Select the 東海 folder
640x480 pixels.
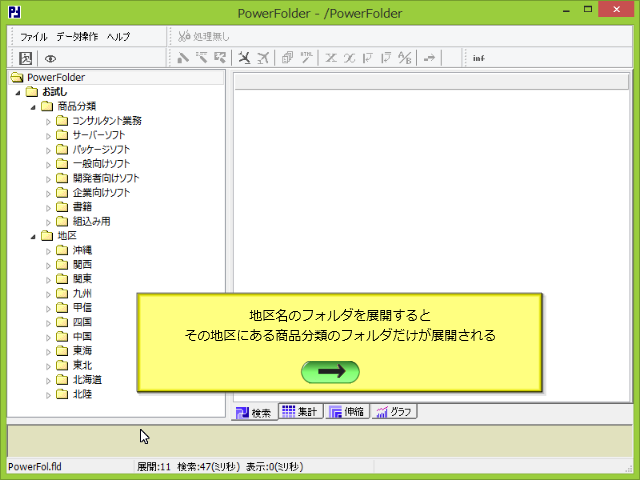point(82,351)
